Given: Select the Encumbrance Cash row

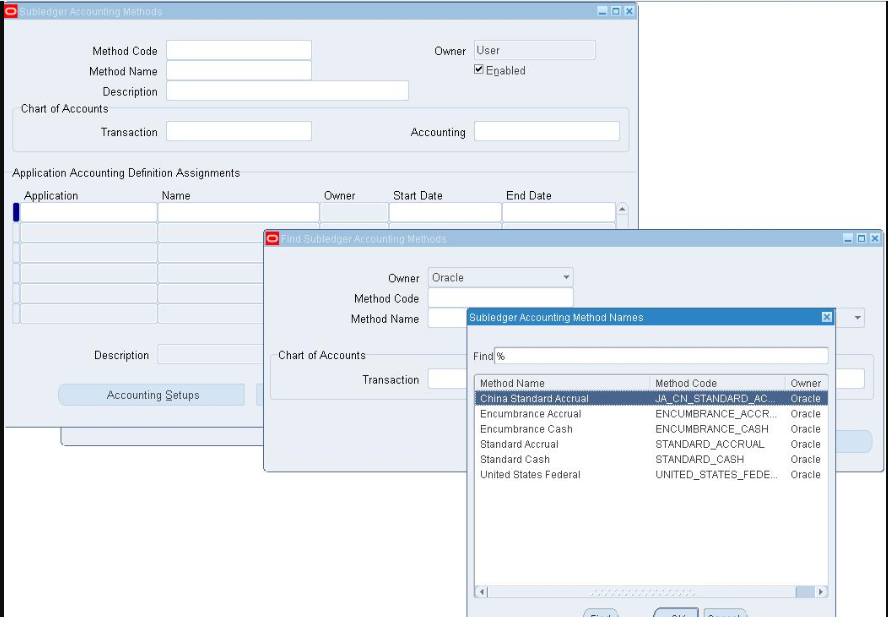Looking at the screenshot, I should click(651, 429).
